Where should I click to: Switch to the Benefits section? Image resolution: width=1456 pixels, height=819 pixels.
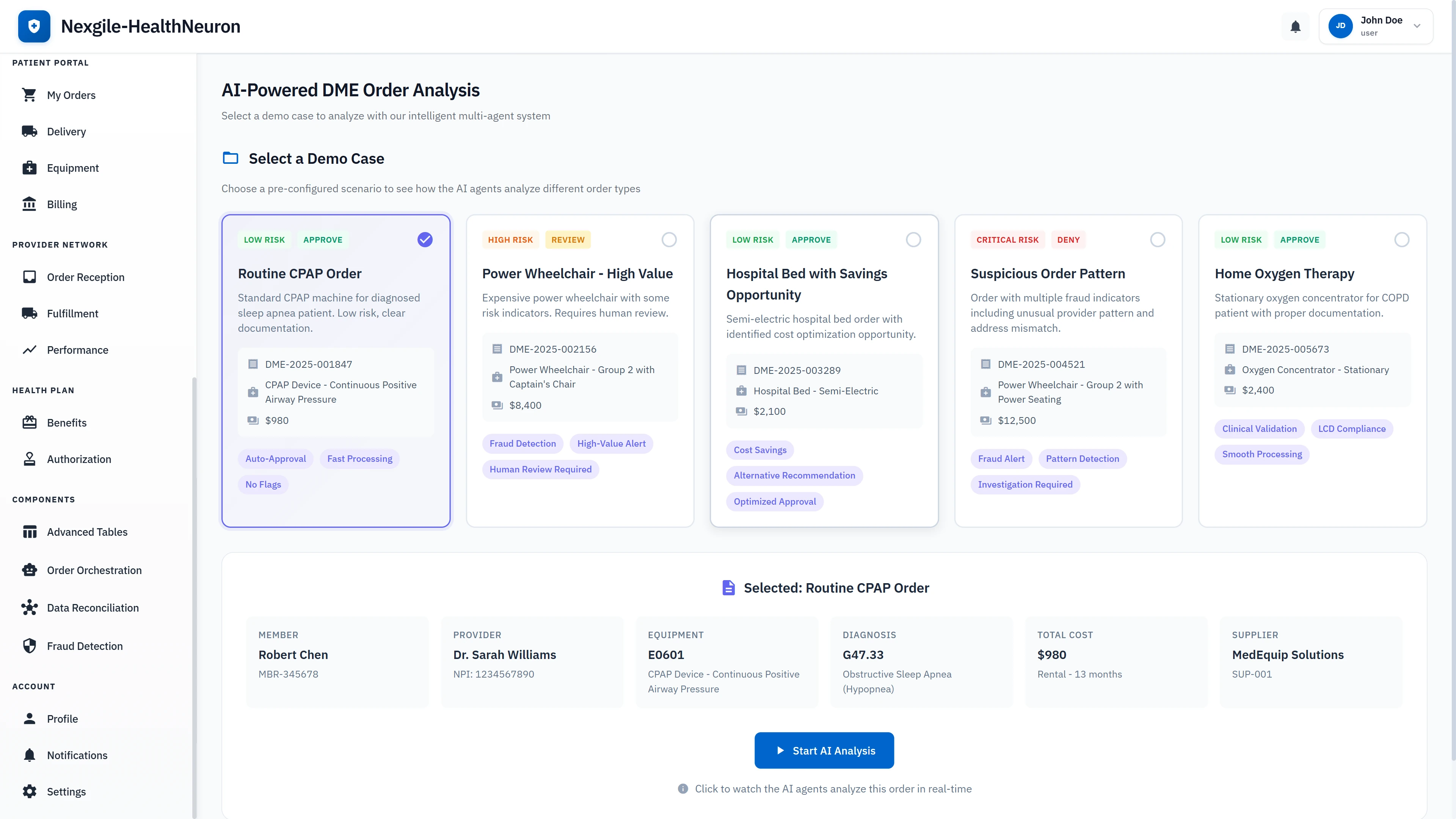[67, 422]
